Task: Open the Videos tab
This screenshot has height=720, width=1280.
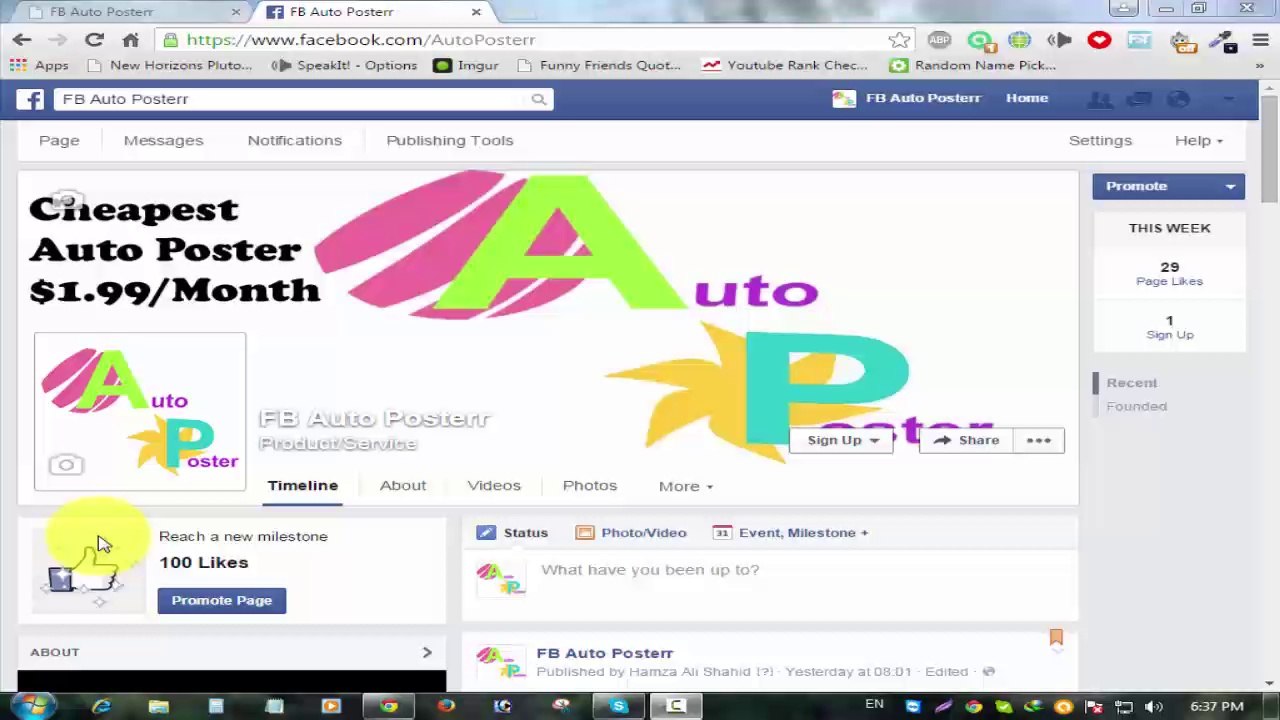Action: (494, 486)
